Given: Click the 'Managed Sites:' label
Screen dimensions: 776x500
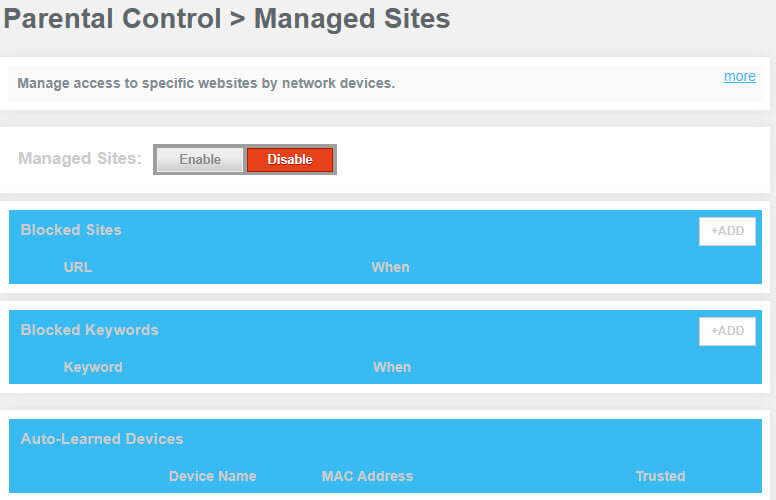Looking at the screenshot, I should point(80,159).
